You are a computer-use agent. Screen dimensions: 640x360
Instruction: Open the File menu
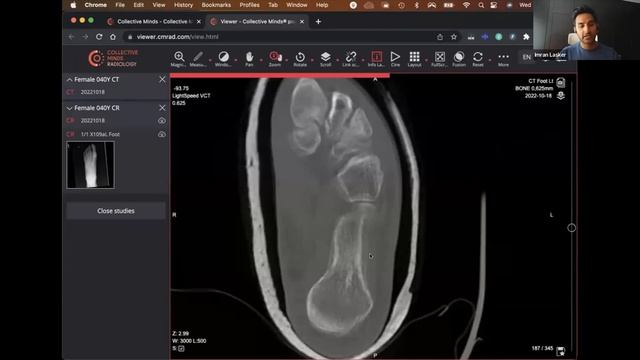[x=120, y=5]
